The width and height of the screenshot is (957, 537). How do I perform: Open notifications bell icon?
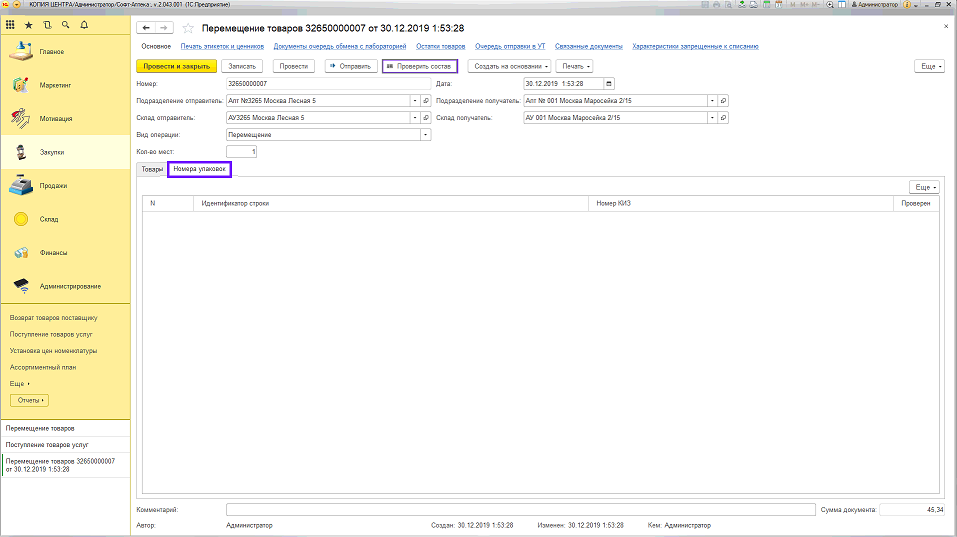(x=82, y=24)
